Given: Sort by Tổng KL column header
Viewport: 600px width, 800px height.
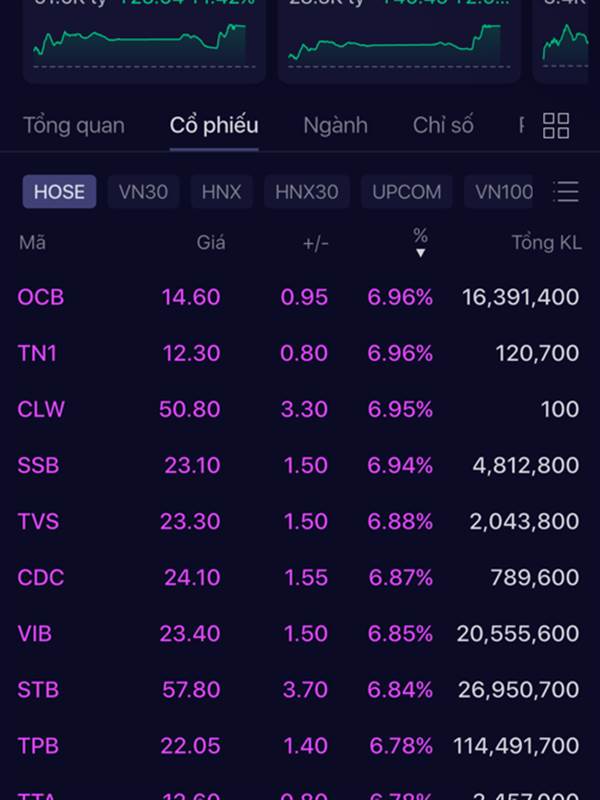Looking at the screenshot, I should 546,242.
